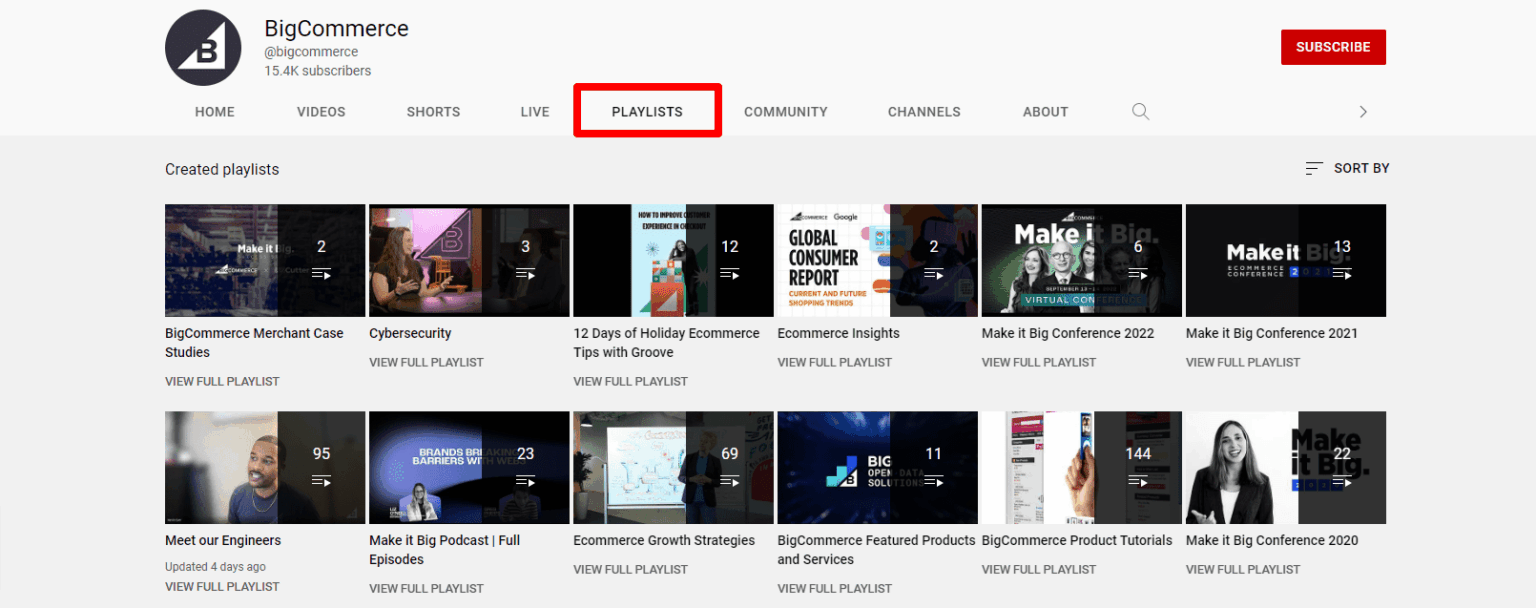This screenshot has height=608, width=1536.
Task: View full playlist for BigCommerce Merchant Case Studies
Action: [x=222, y=381]
